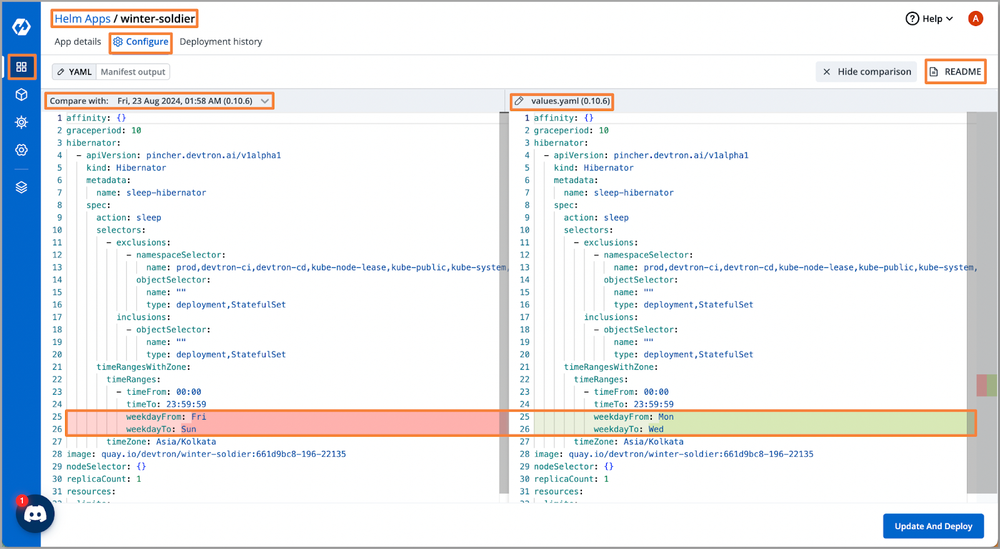The image size is (1000, 549).
Task: Click 'timeZone: Asia/Kolkata' in right editor
Action: point(628,441)
